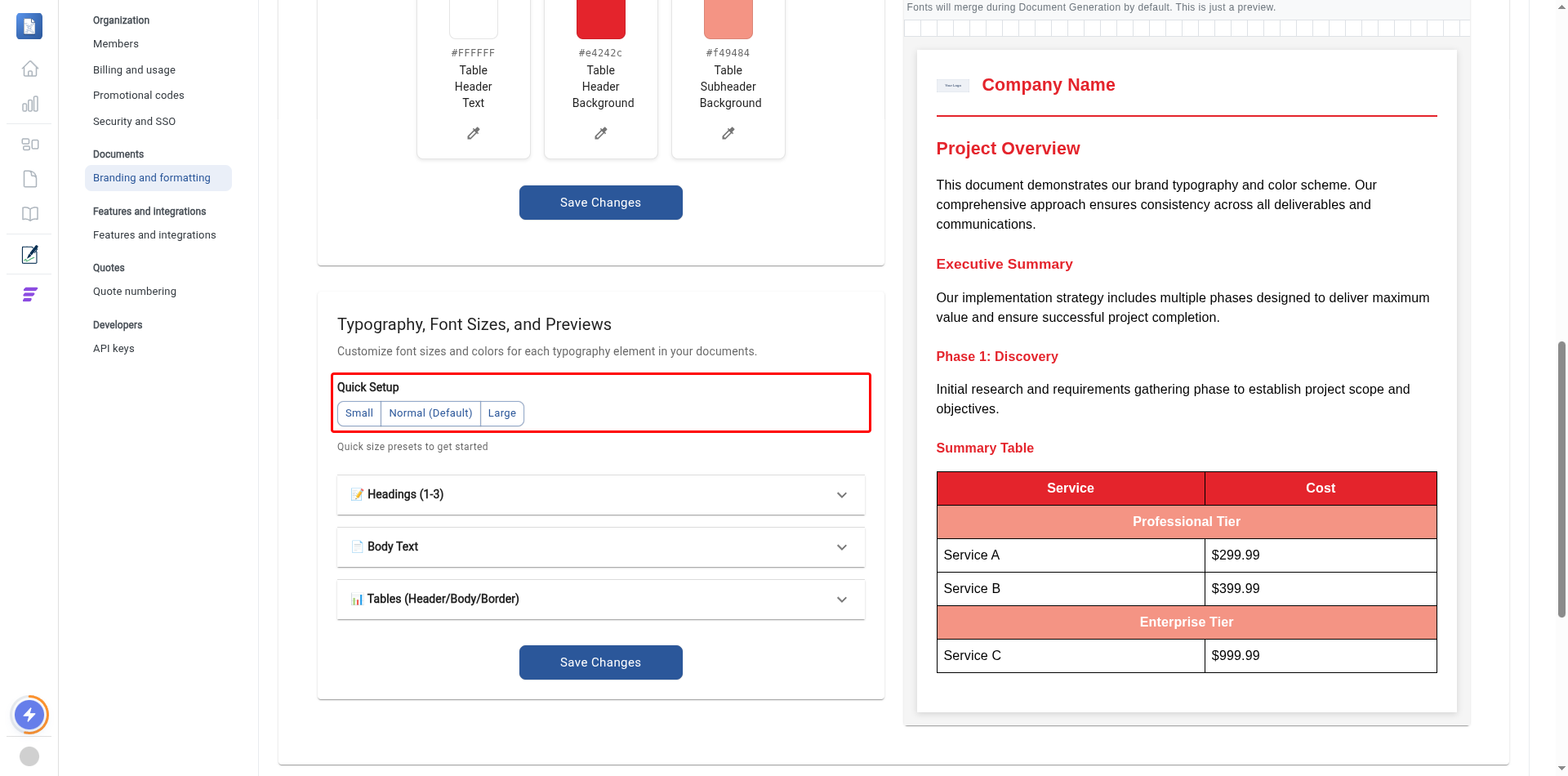Screen dimensions: 1568x776
Task: Click the "Enterprise Tier" subheader row
Action: (1187, 622)
